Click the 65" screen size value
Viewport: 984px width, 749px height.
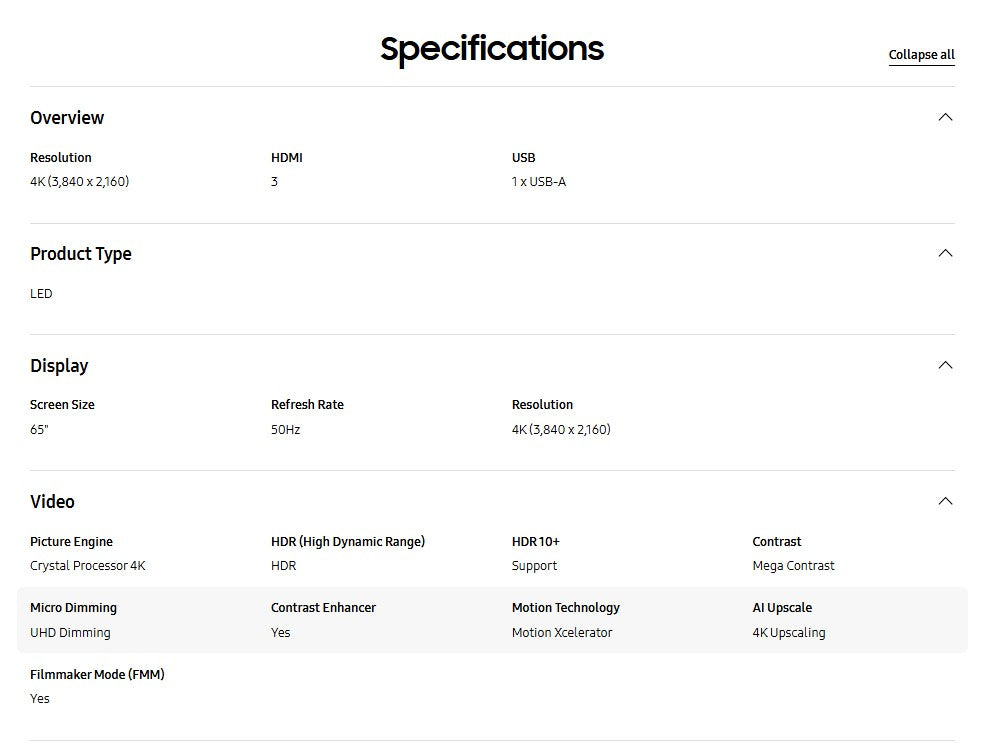(x=39, y=430)
